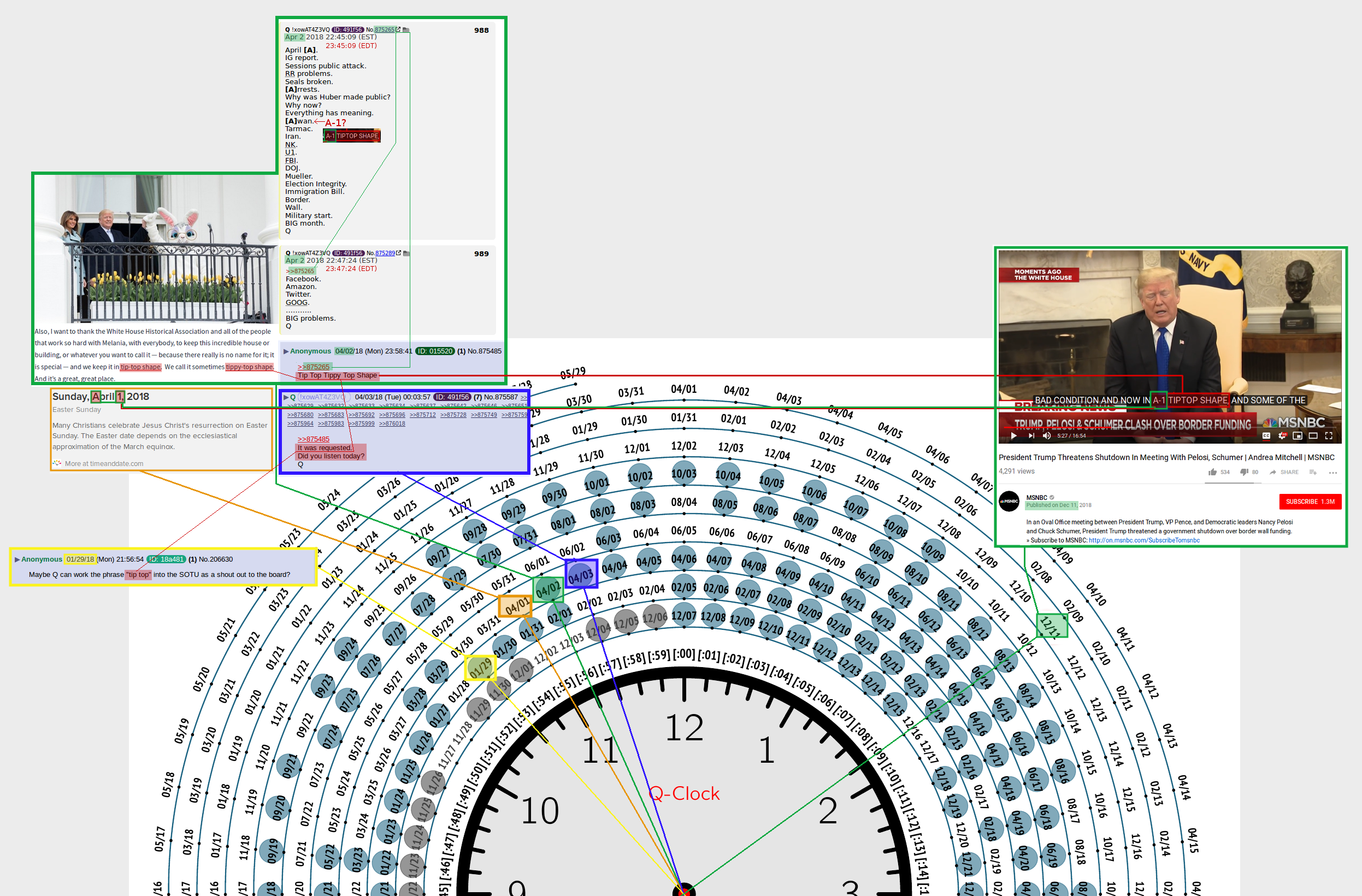
Task: Toggle closed captions CC button
Action: point(1266,436)
